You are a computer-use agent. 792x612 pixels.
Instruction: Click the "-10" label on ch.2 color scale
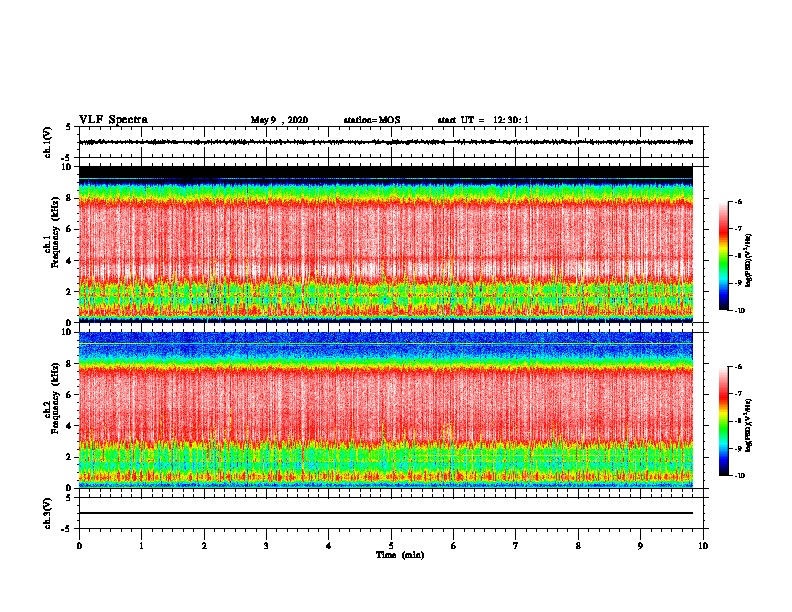pyautogui.click(x=740, y=476)
